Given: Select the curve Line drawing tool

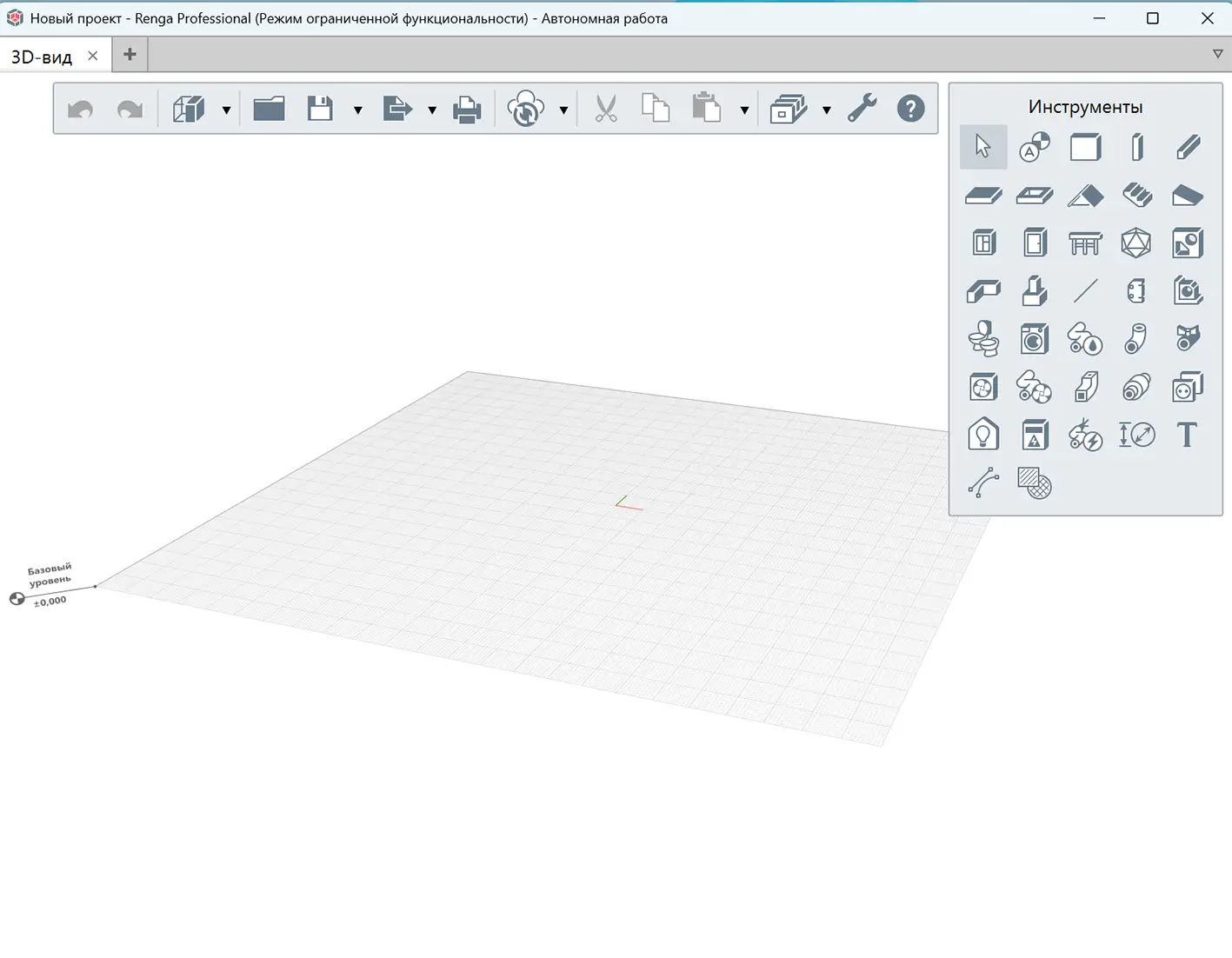Looking at the screenshot, I should coord(983,482).
